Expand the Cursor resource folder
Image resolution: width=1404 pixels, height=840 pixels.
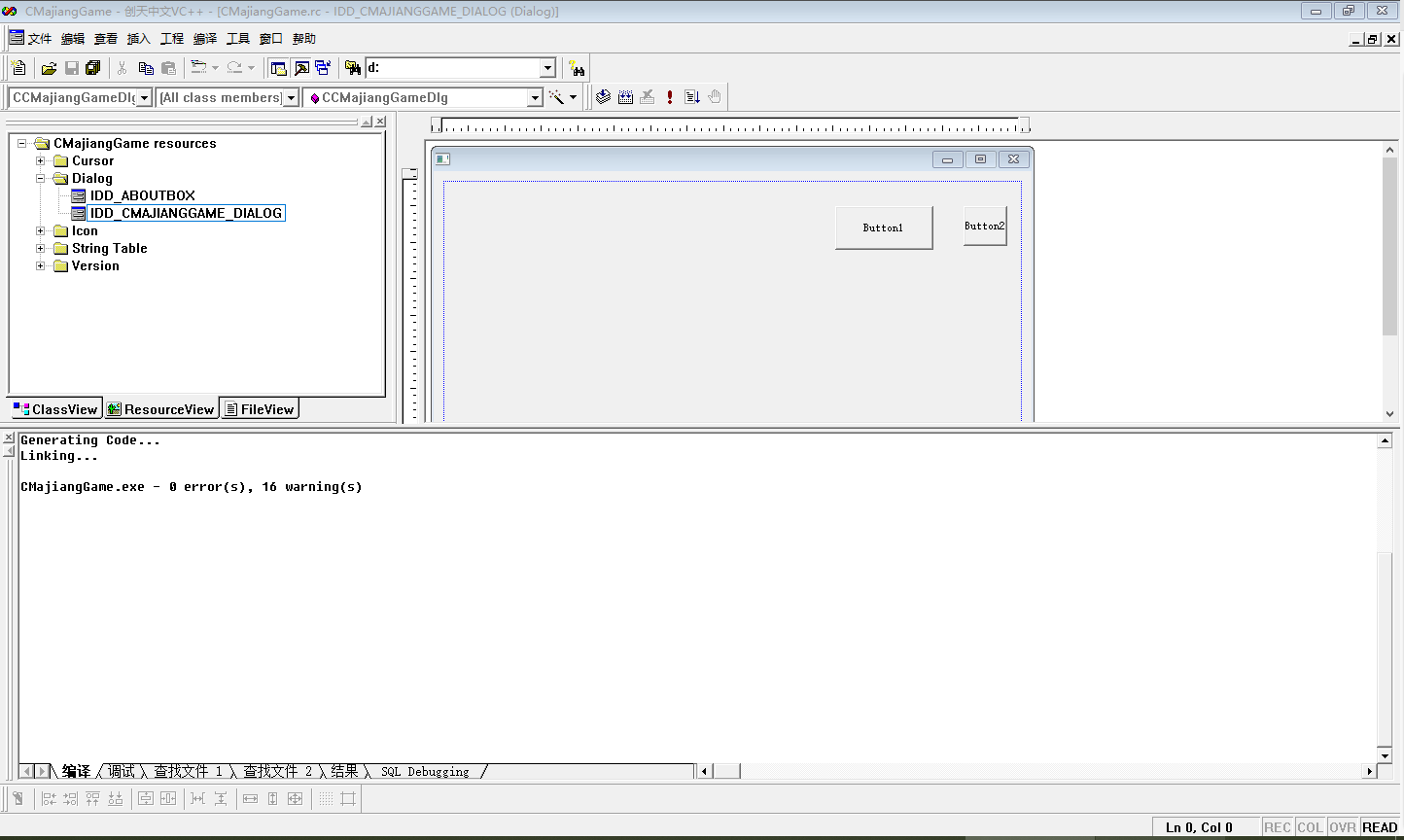(x=41, y=160)
